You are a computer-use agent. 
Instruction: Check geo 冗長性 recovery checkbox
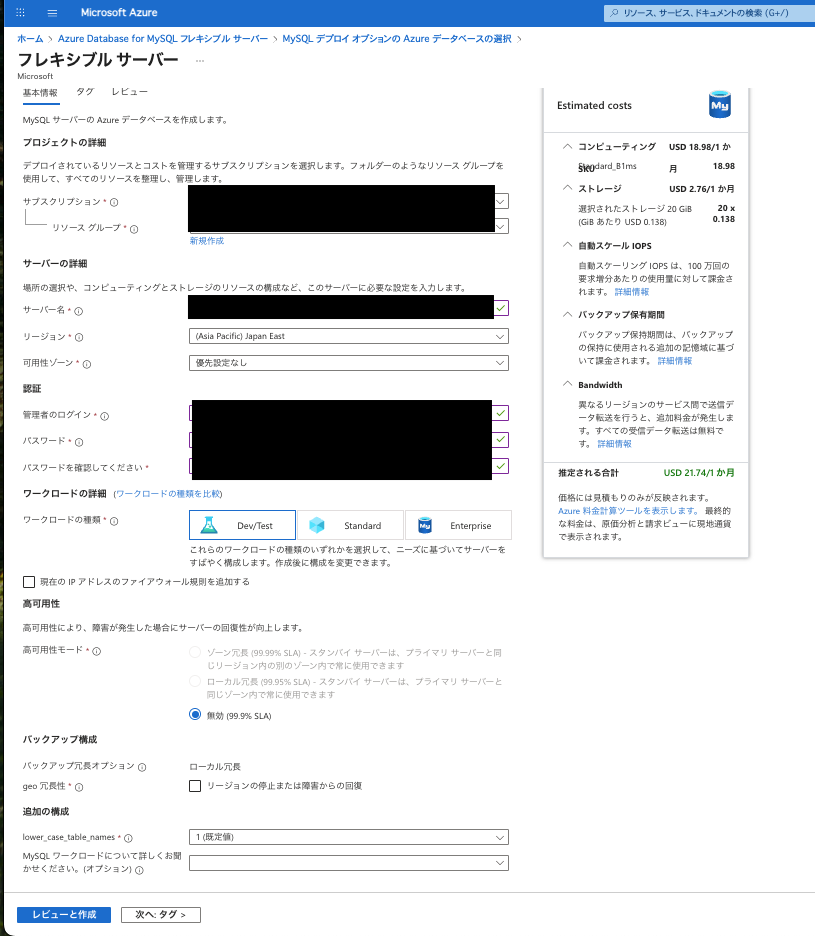pos(196,787)
